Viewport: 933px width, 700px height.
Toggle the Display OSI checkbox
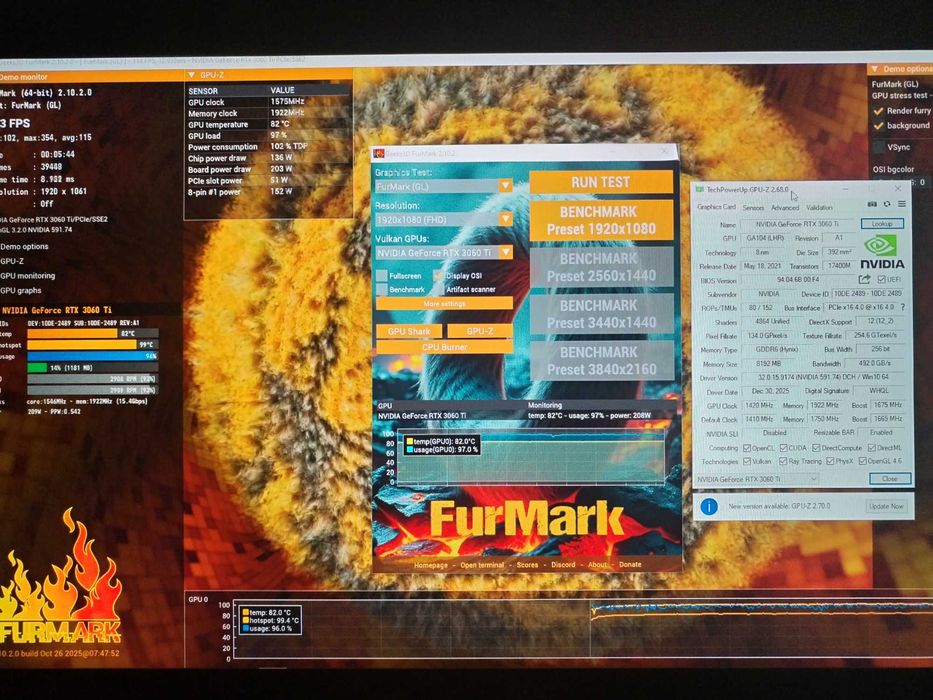pyautogui.click(x=439, y=275)
